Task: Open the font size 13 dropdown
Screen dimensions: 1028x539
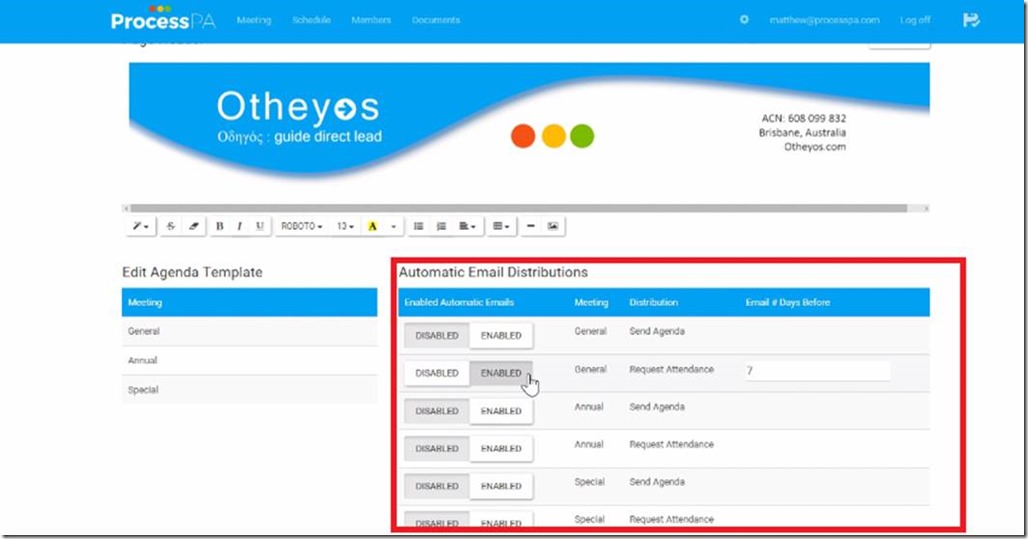Action: point(345,227)
